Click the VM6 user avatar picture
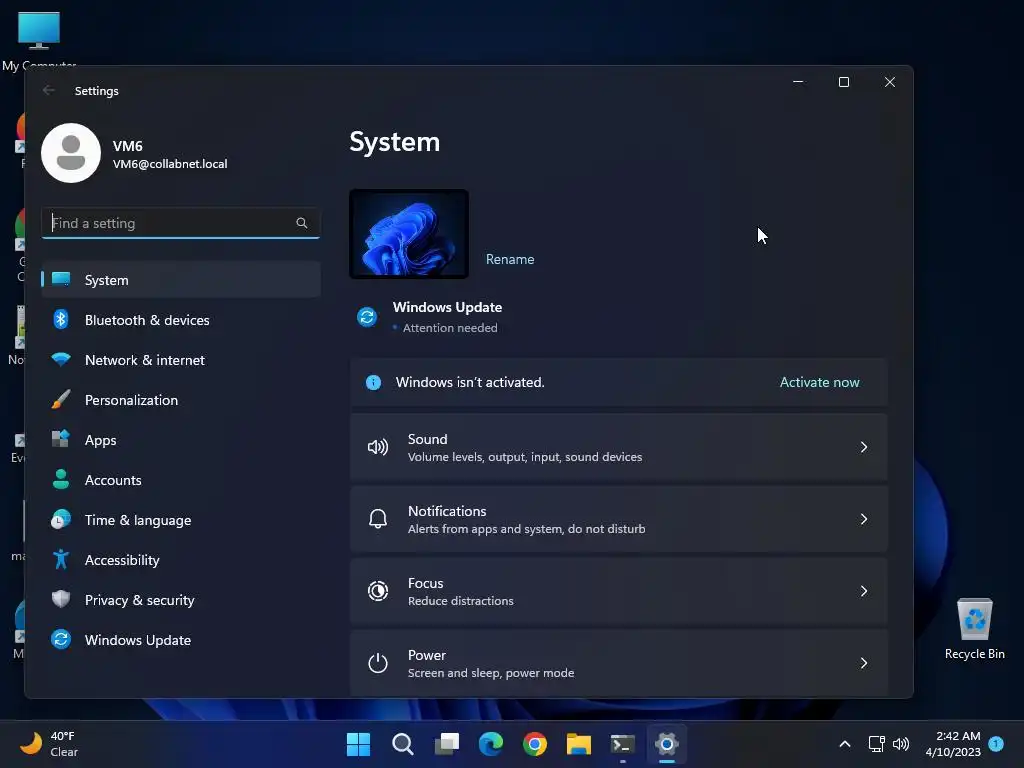 pos(71,153)
